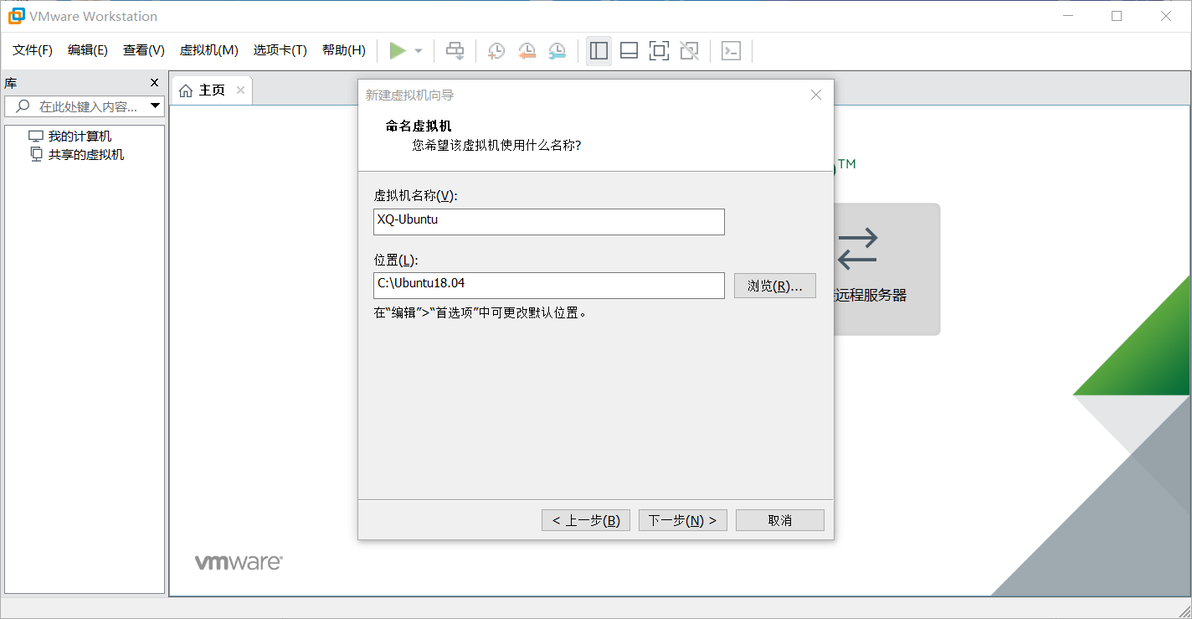
Task: Click the green power-on play icon
Action: tap(397, 50)
